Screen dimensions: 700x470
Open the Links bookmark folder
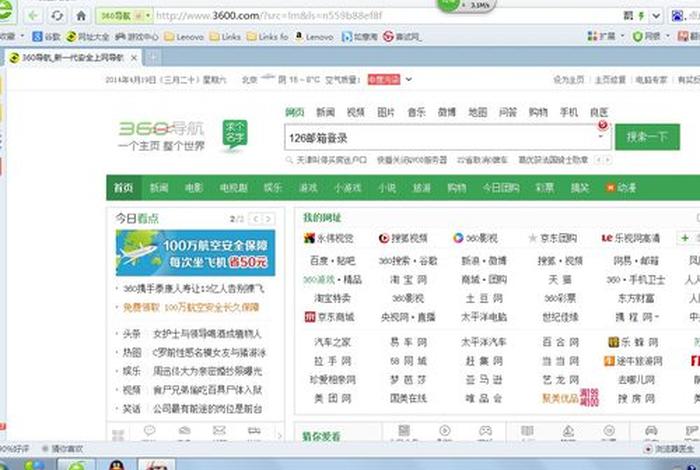(225, 37)
